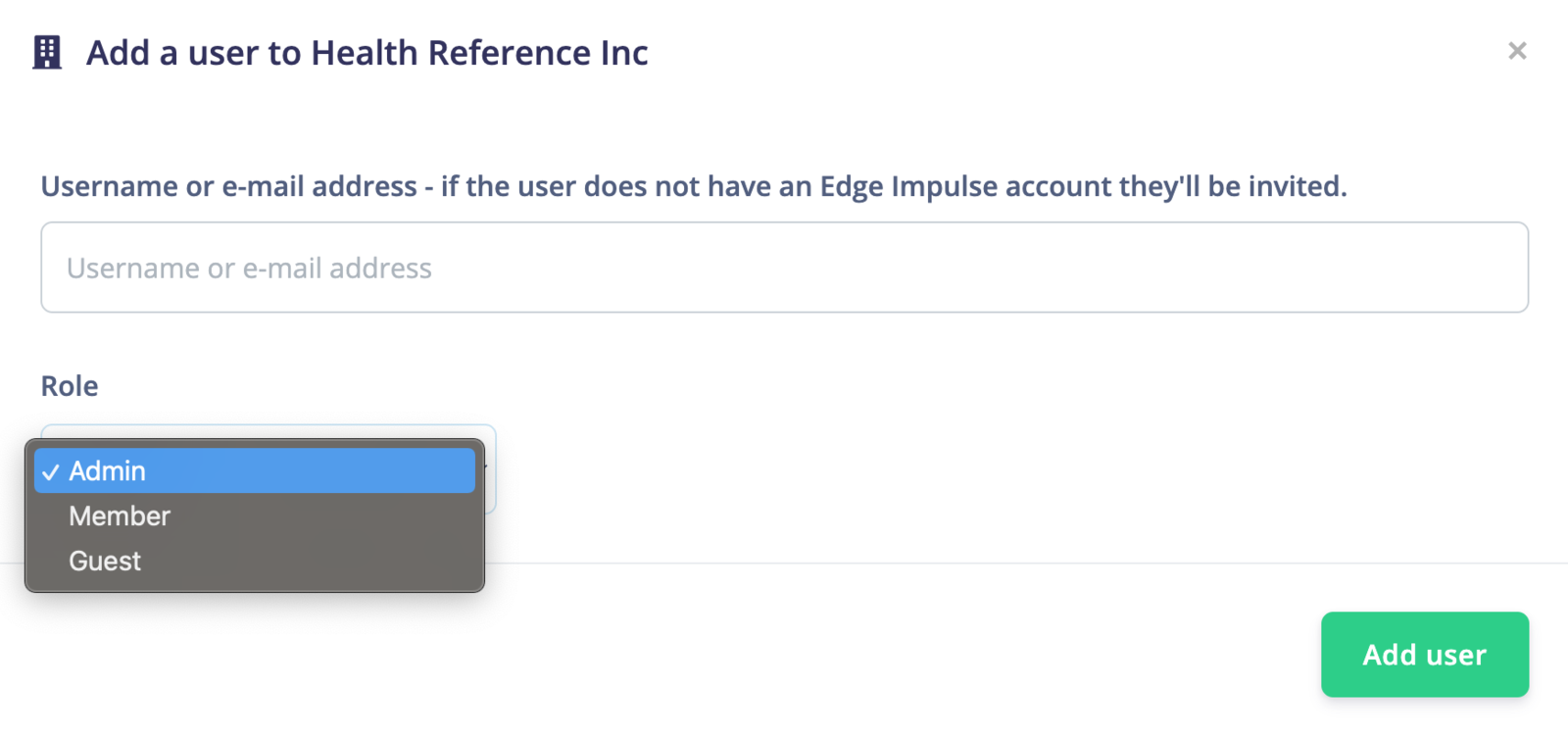Image resolution: width=1568 pixels, height=736 pixels.
Task: Dismiss the dialog with the X icon
Action: click(1517, 51)
